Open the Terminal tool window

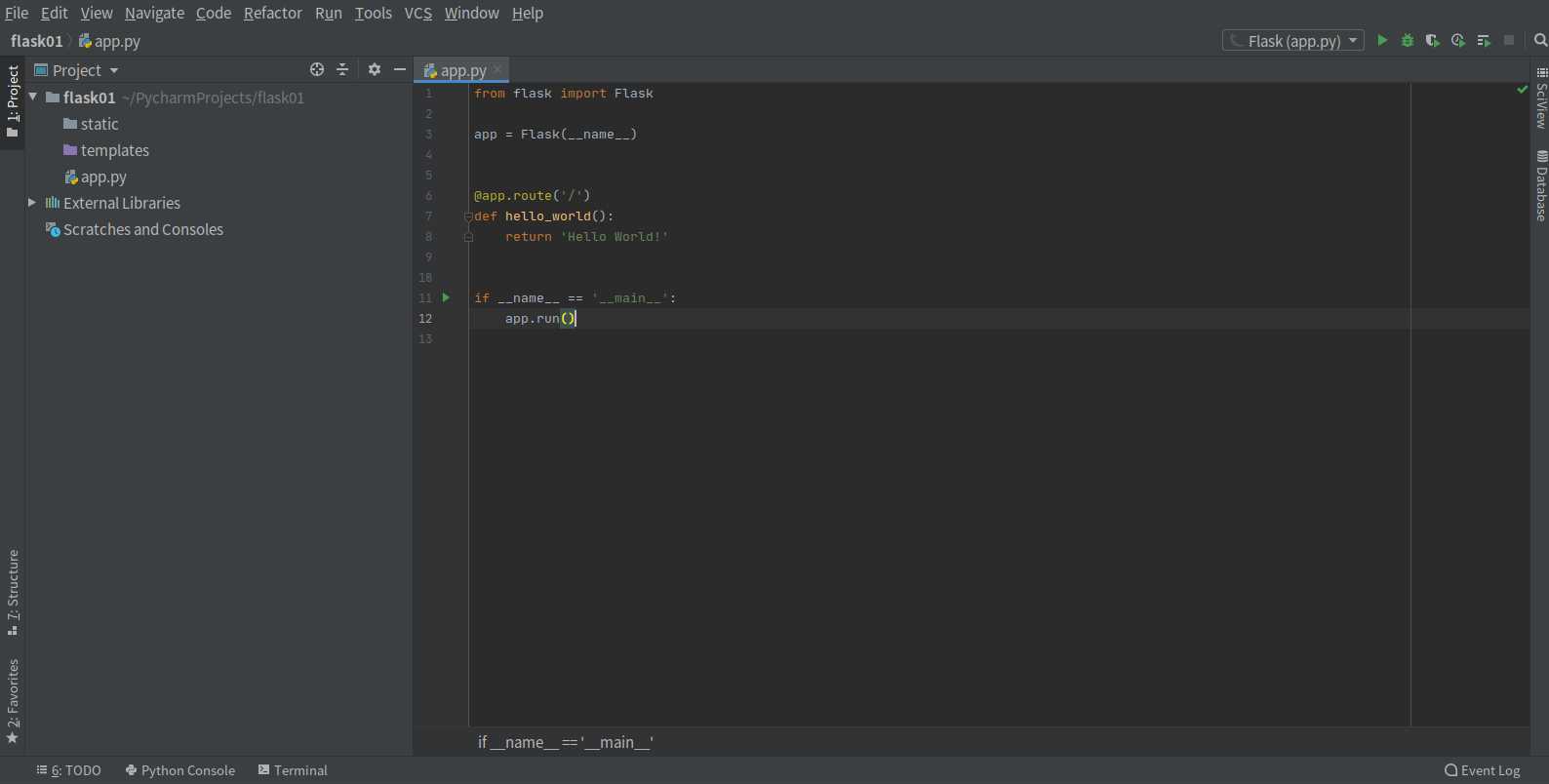click(293, 770)
